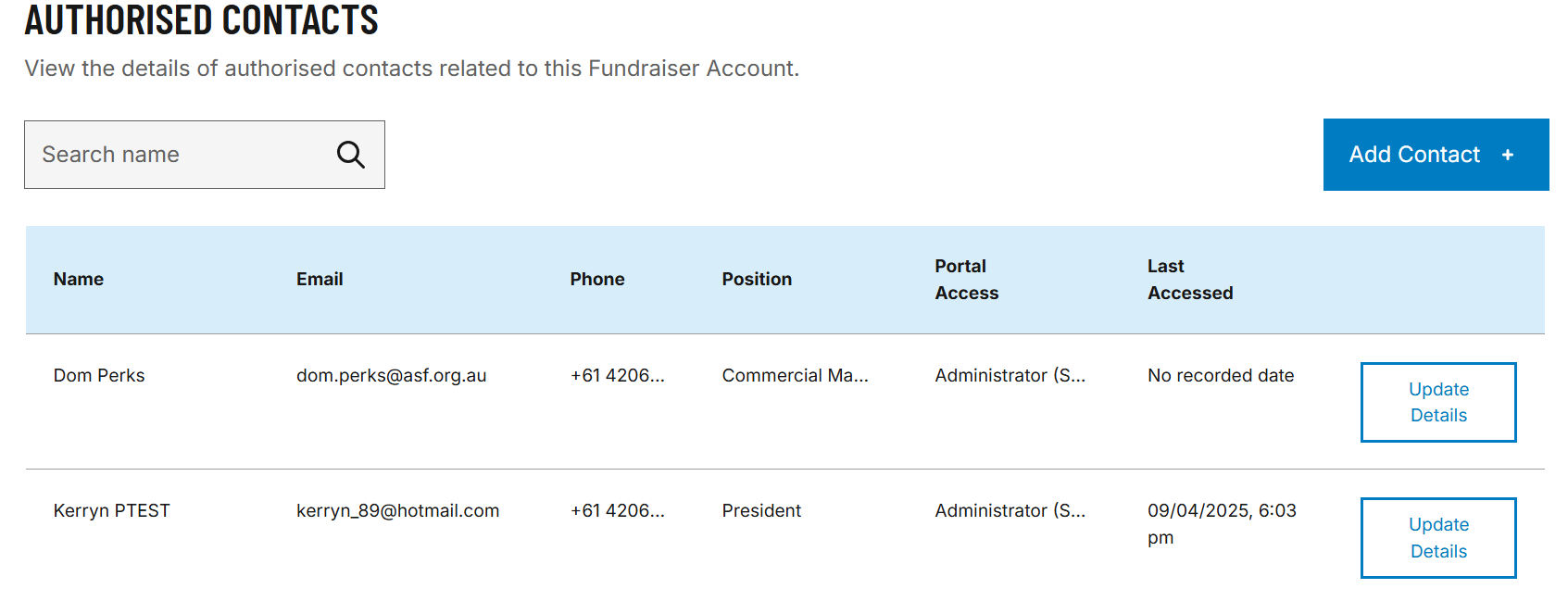Click the magnifying glass search icon
This screenshot has height=614, width=1568.
click(350, 155)
